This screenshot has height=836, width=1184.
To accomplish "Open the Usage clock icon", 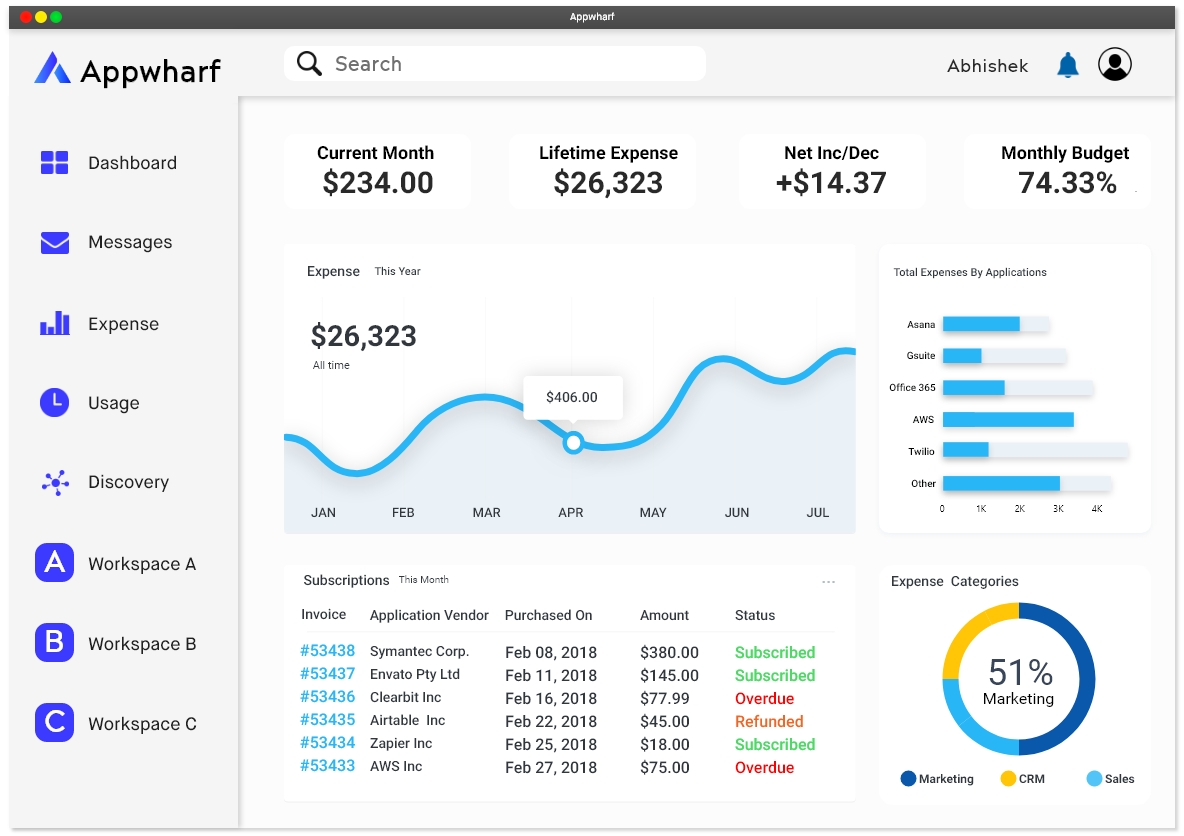I will point(54,403).
